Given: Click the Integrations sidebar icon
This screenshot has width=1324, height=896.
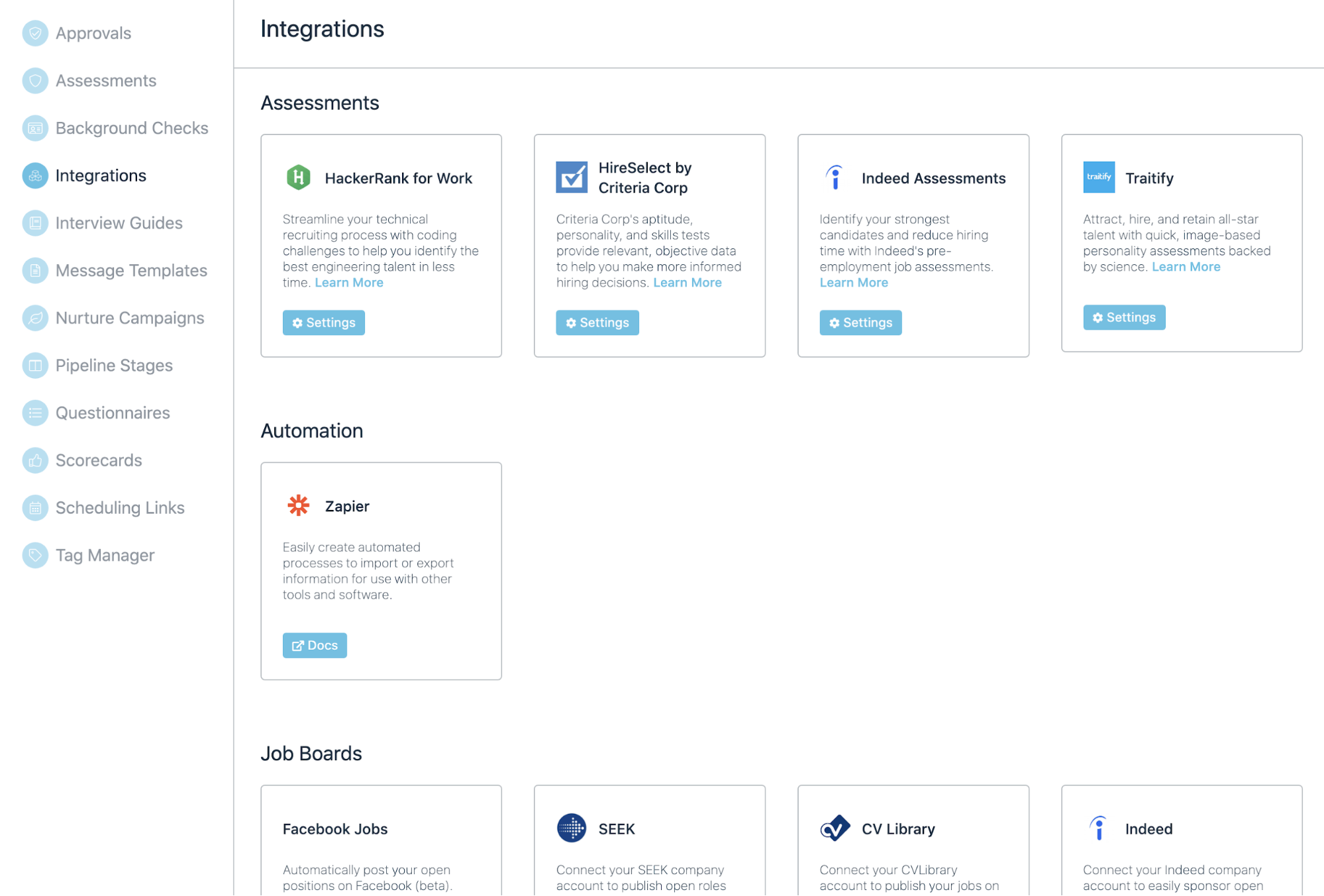Looking at the screenshot, I should coord(35,175).
